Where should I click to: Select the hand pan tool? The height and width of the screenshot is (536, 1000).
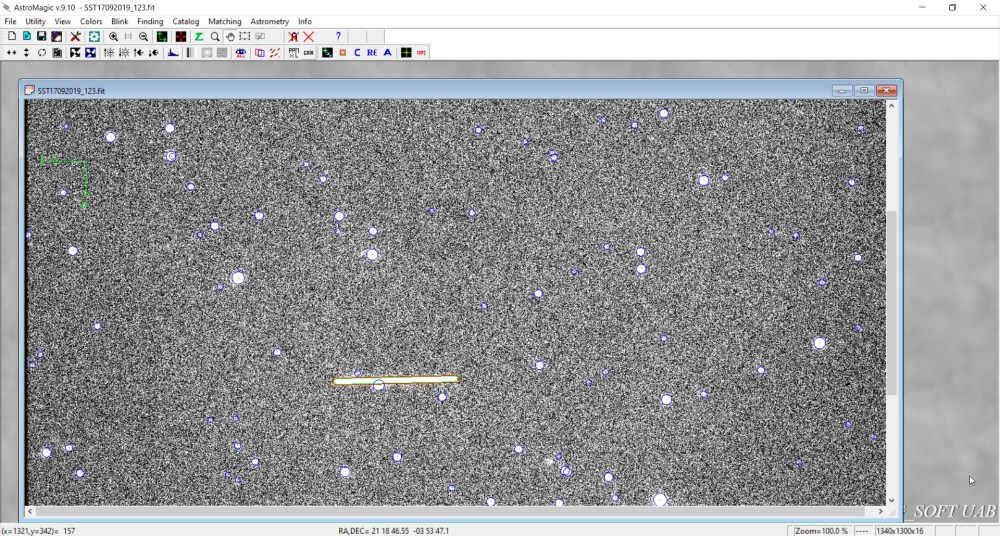pyautogui.click(x=230, y=36)
